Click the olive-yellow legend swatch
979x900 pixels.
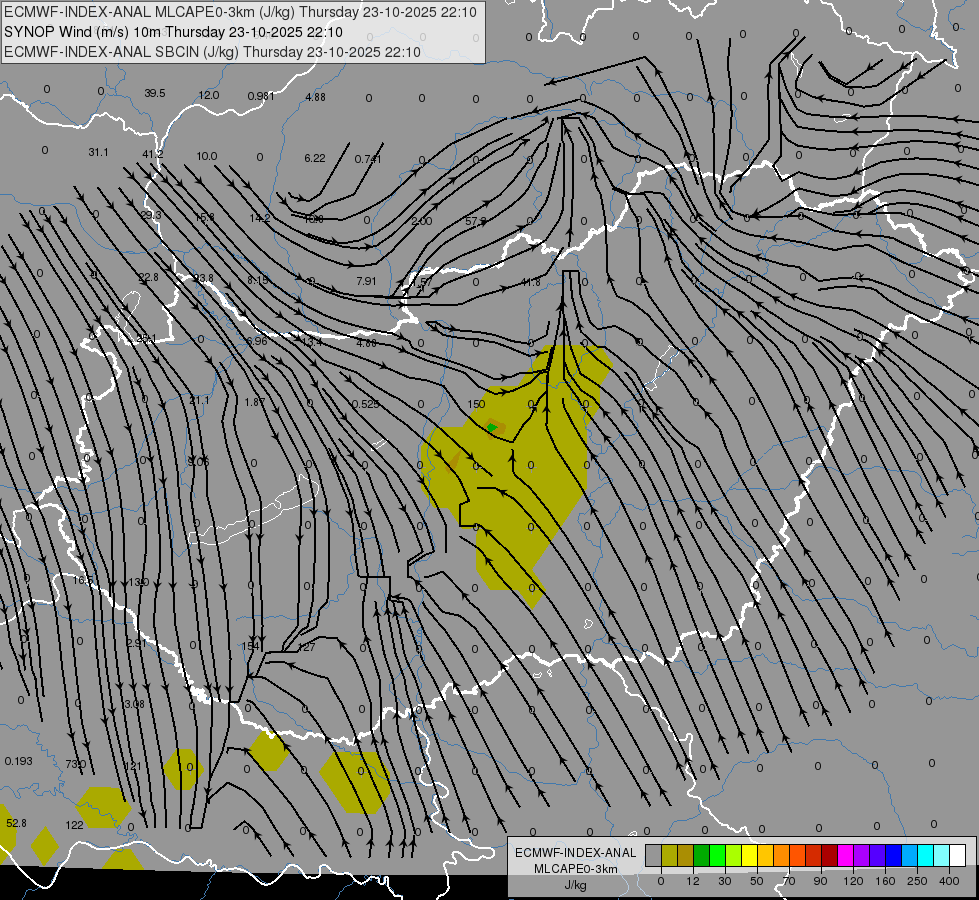click(669, 856)
